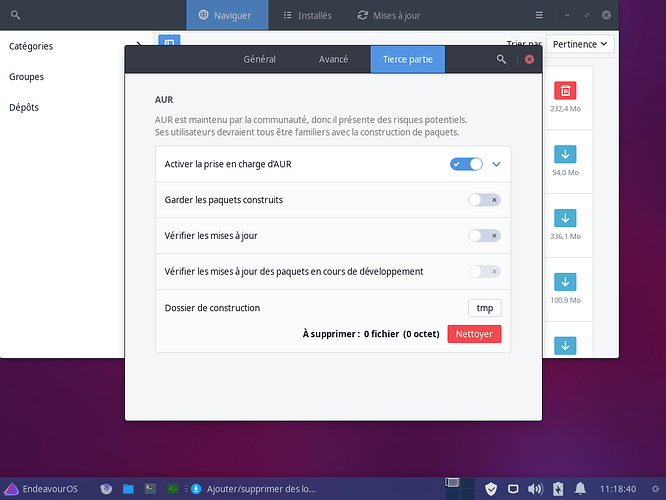Open the hamburger menu in main window
666x500 pixels.
pyautogui.click(x=539, y=15)
